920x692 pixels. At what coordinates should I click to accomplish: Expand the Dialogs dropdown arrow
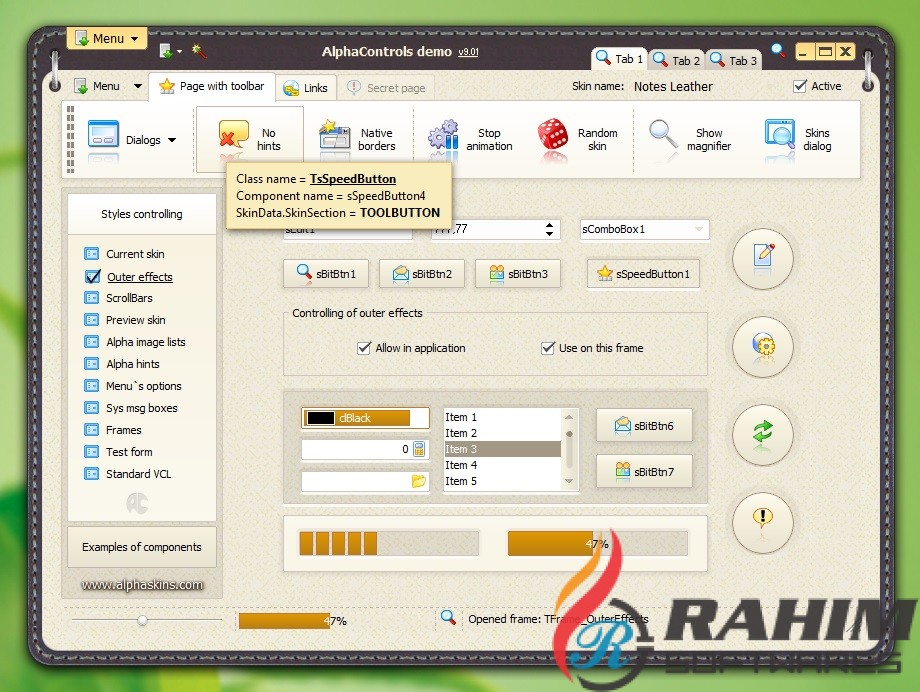(x=172, y=140)
